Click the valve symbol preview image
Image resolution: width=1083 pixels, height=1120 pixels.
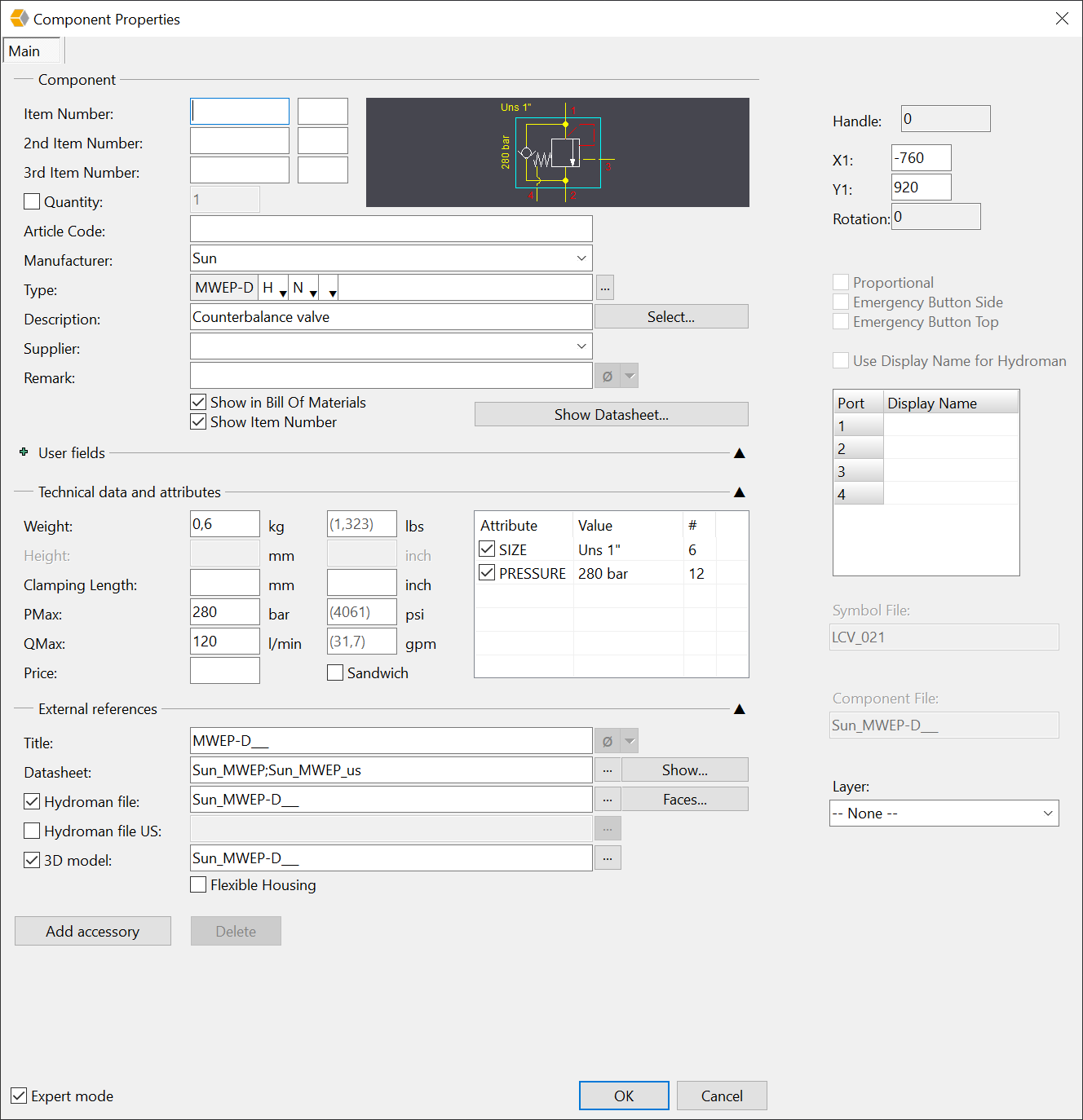[558, 152]
